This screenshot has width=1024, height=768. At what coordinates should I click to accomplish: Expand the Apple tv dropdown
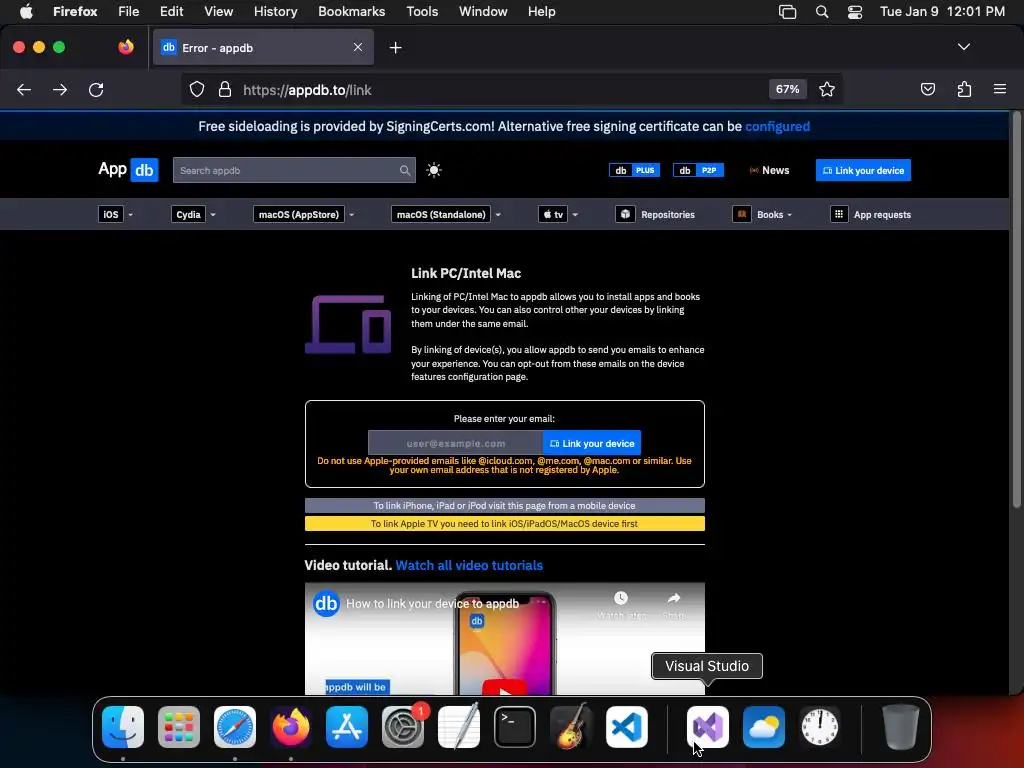pos(558,214)
